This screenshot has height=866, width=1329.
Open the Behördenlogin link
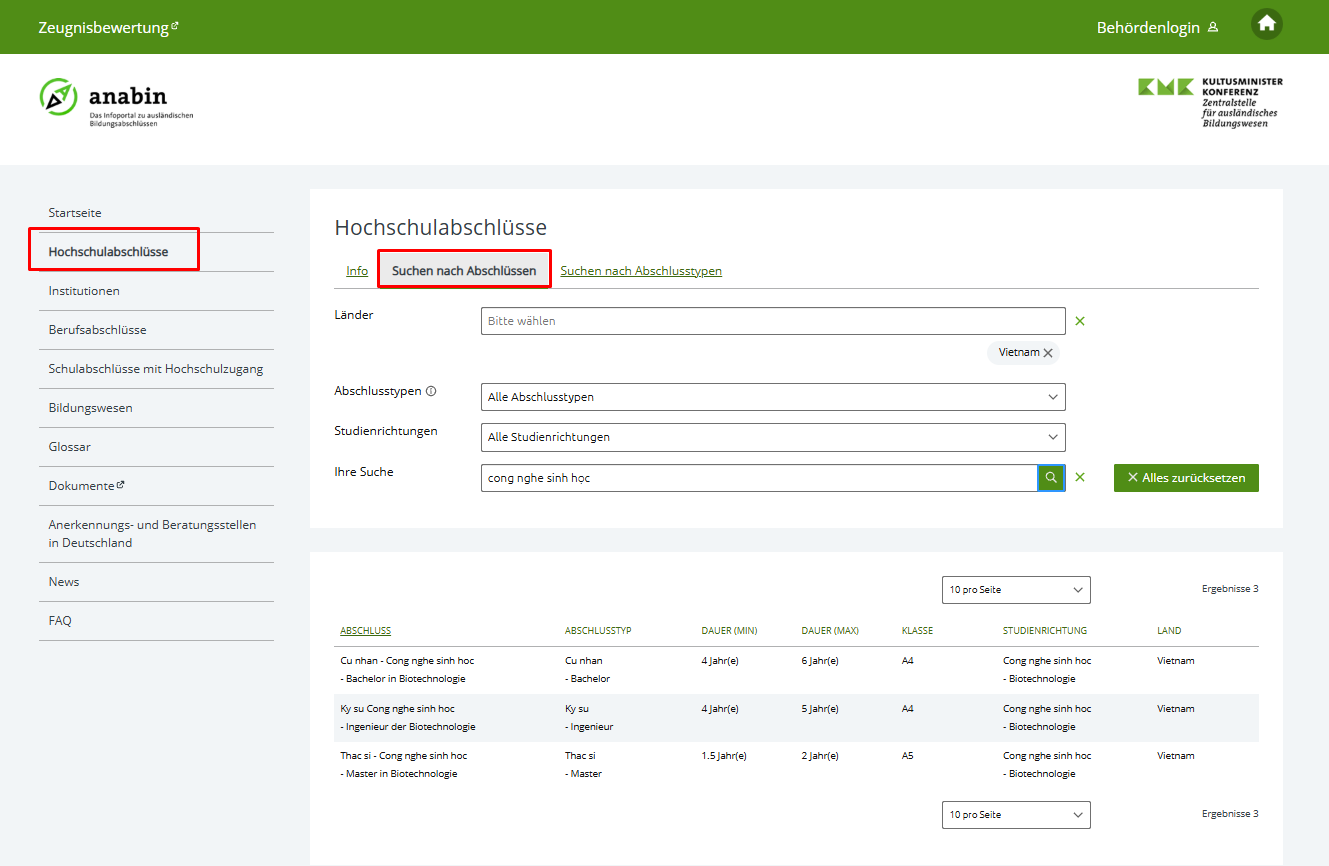(x=1157, y=28)
